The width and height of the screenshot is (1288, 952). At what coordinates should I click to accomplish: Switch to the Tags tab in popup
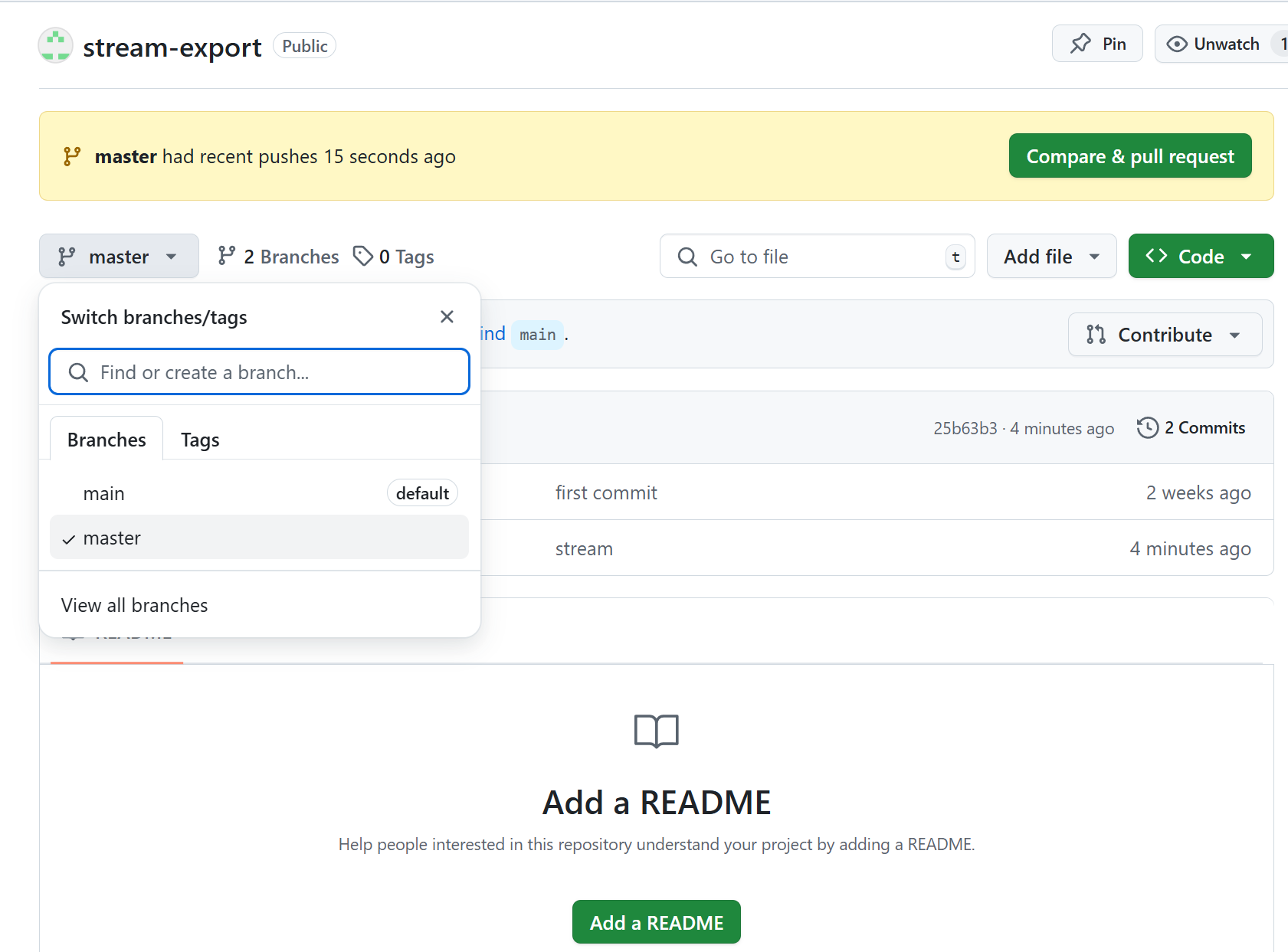coord(200,440)
